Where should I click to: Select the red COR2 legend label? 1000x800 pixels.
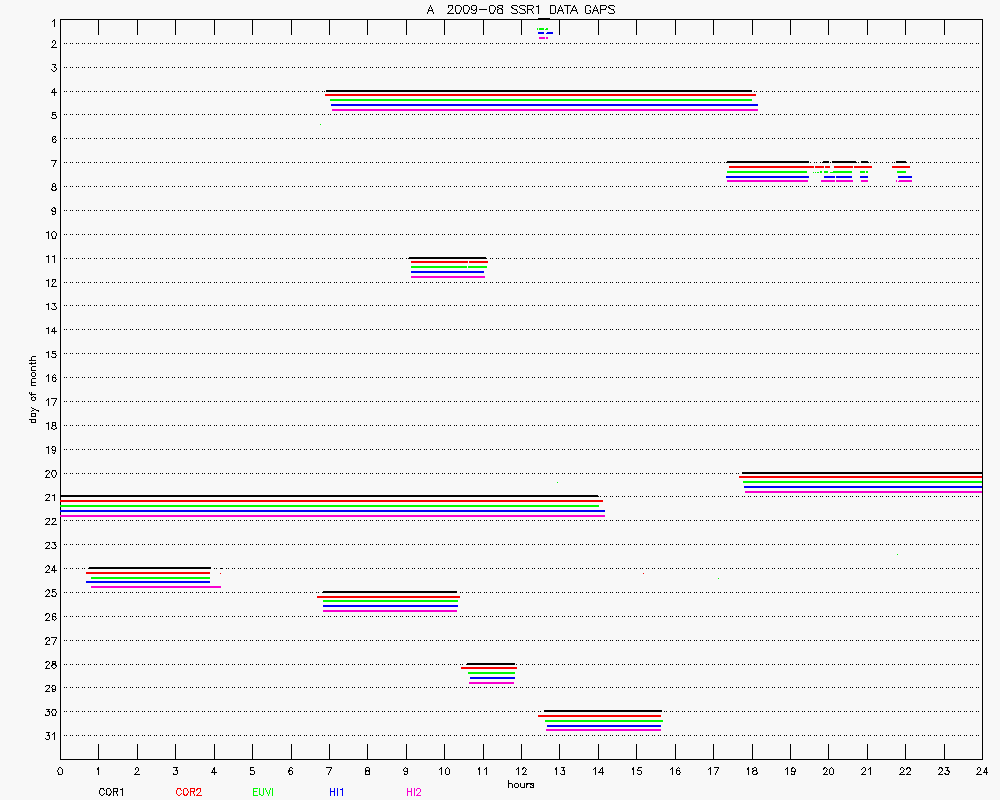188,792
